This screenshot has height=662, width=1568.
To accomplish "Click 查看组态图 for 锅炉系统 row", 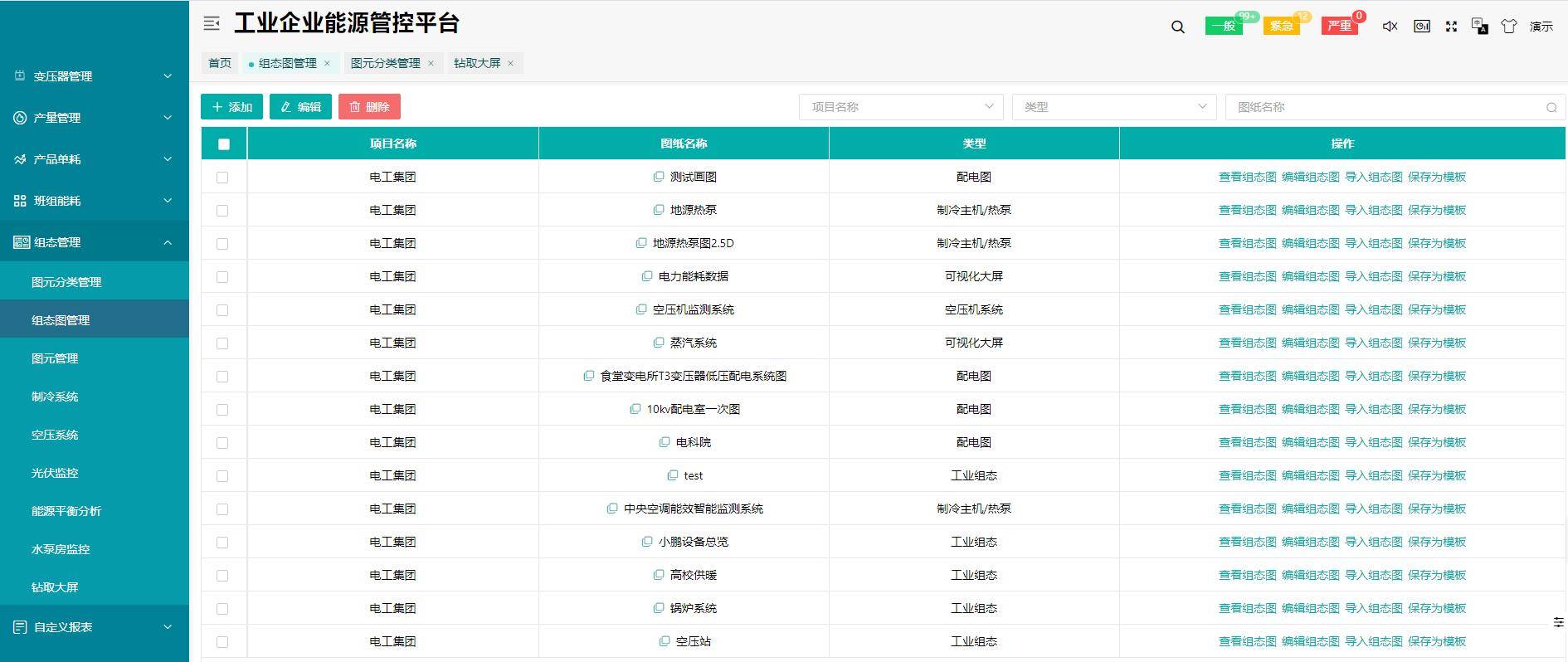I will 1247,608.
